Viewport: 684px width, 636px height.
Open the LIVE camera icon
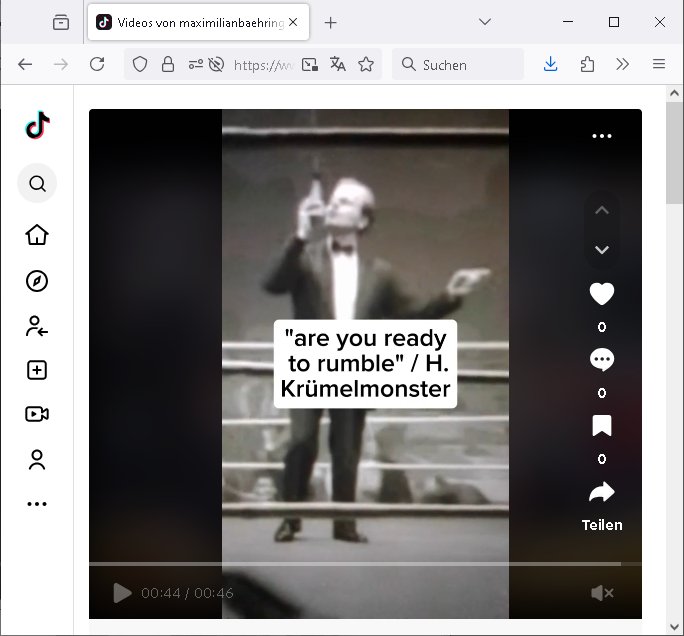click(x=37, y=414)
